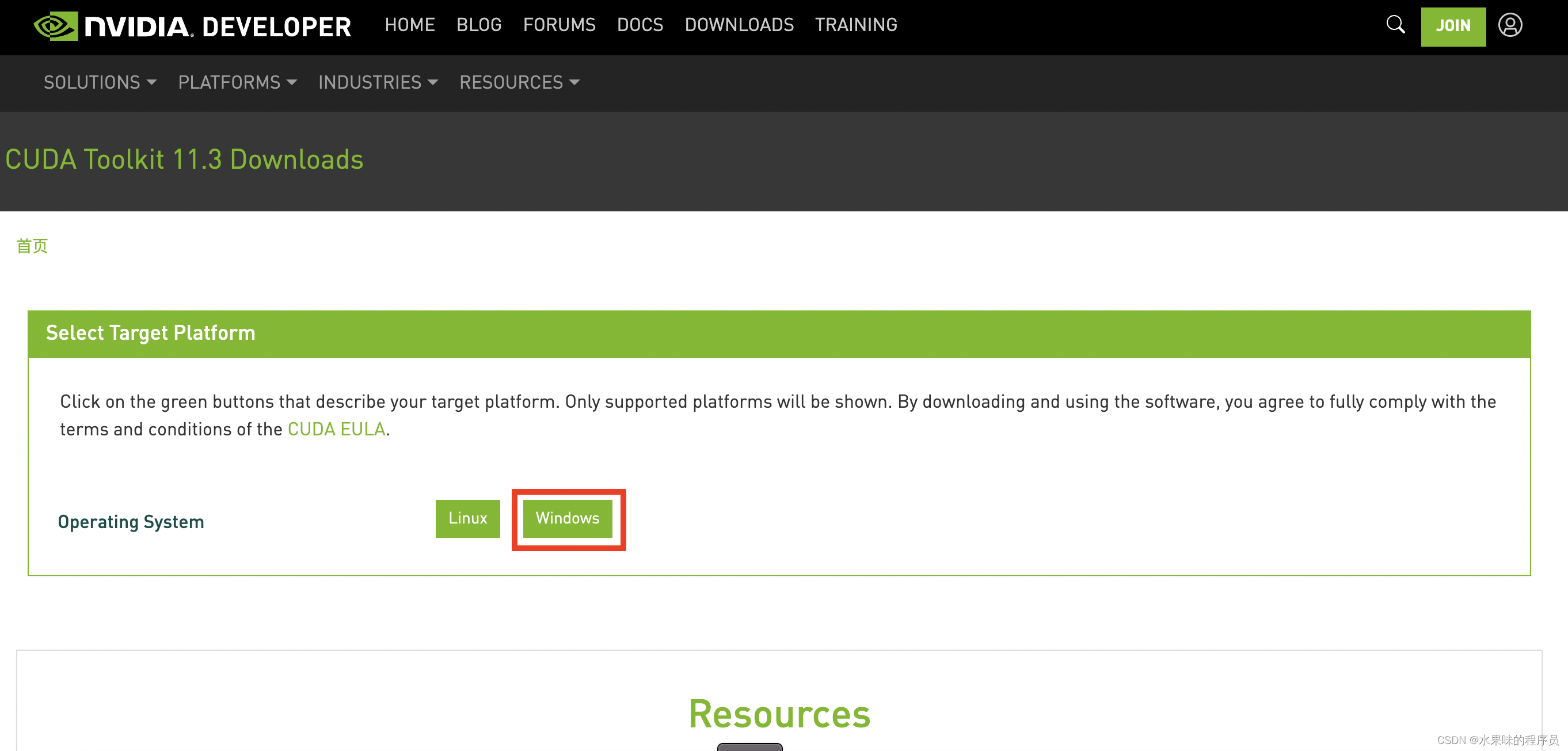Image resolution: width=1568 pixels, height=751 pixels.
Task: Click the Resources section heading
Action: pyautogui.click(x=779, y=714)
